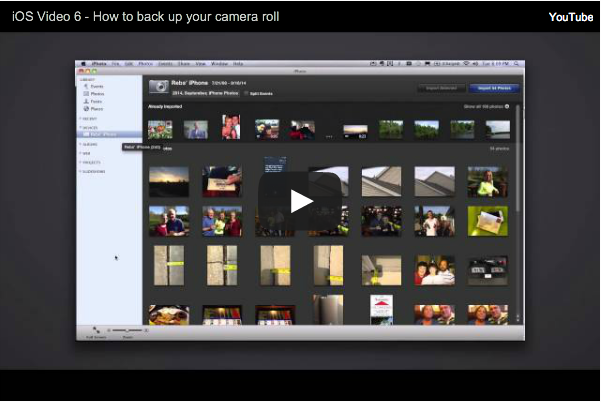Open the Help menu
601x402 pixels.
pos(238,64)
